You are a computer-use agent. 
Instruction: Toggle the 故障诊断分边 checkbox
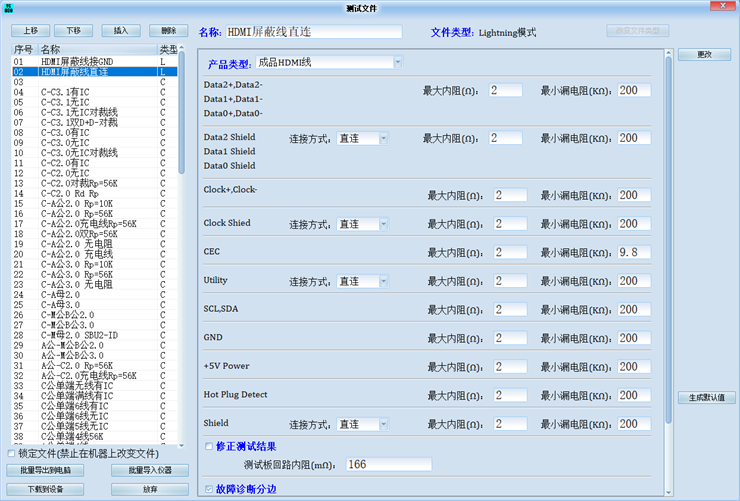[208, 489]
